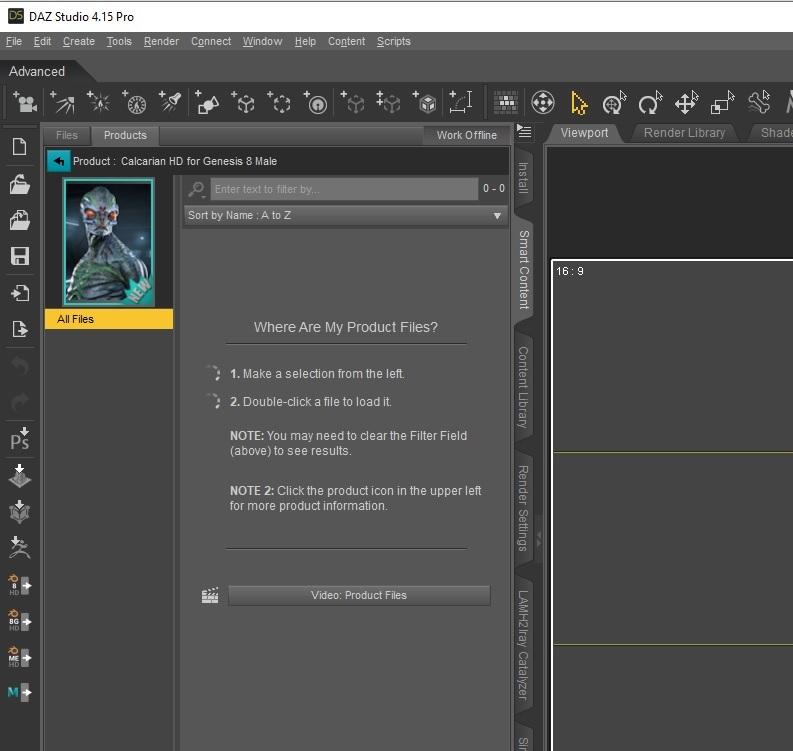Switch to the Render Library tab
Viewport: 793px width, 751px height.
(x=684, y=133)
